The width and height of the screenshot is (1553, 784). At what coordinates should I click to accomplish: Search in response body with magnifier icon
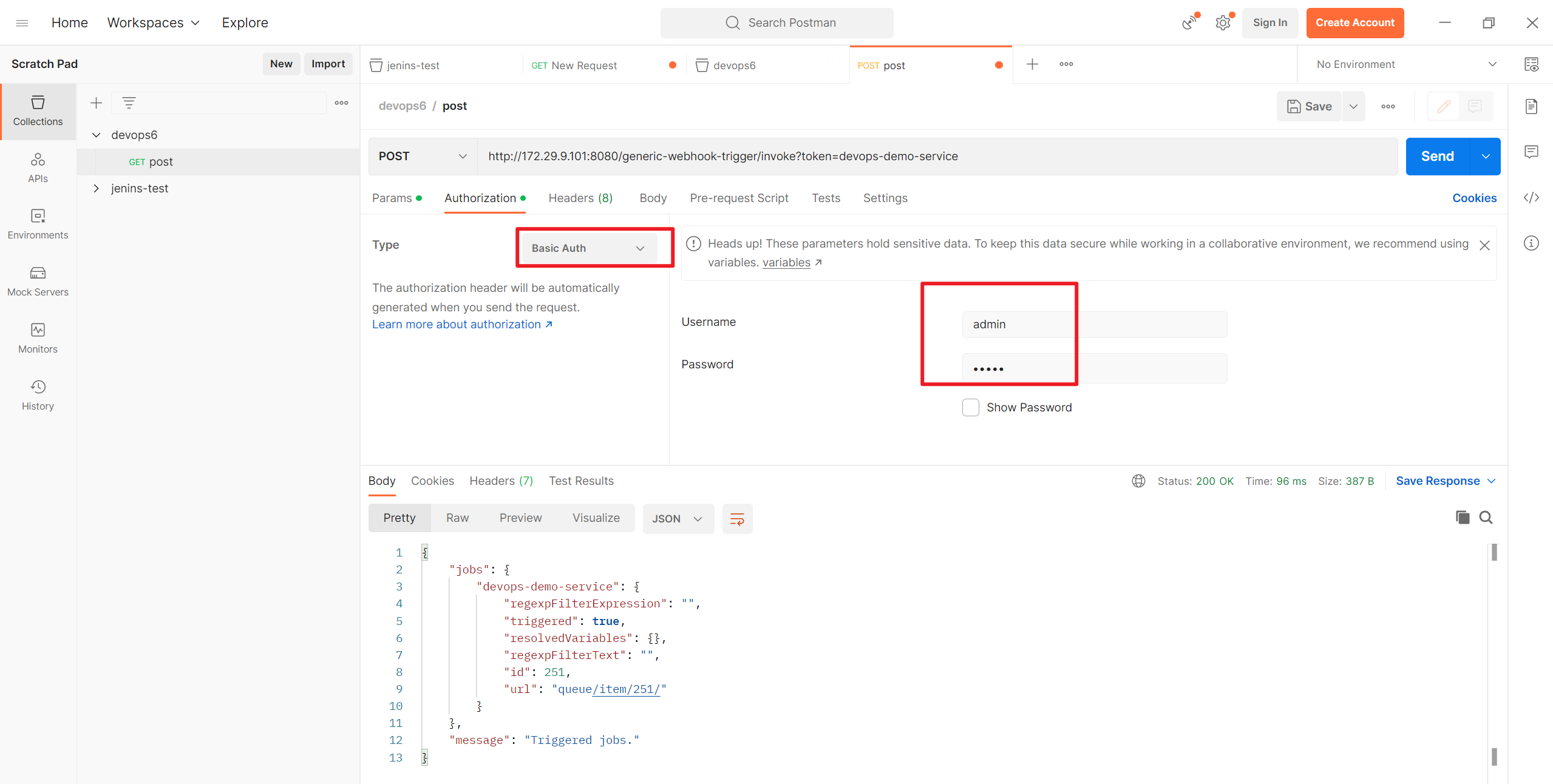(1486, 518)
